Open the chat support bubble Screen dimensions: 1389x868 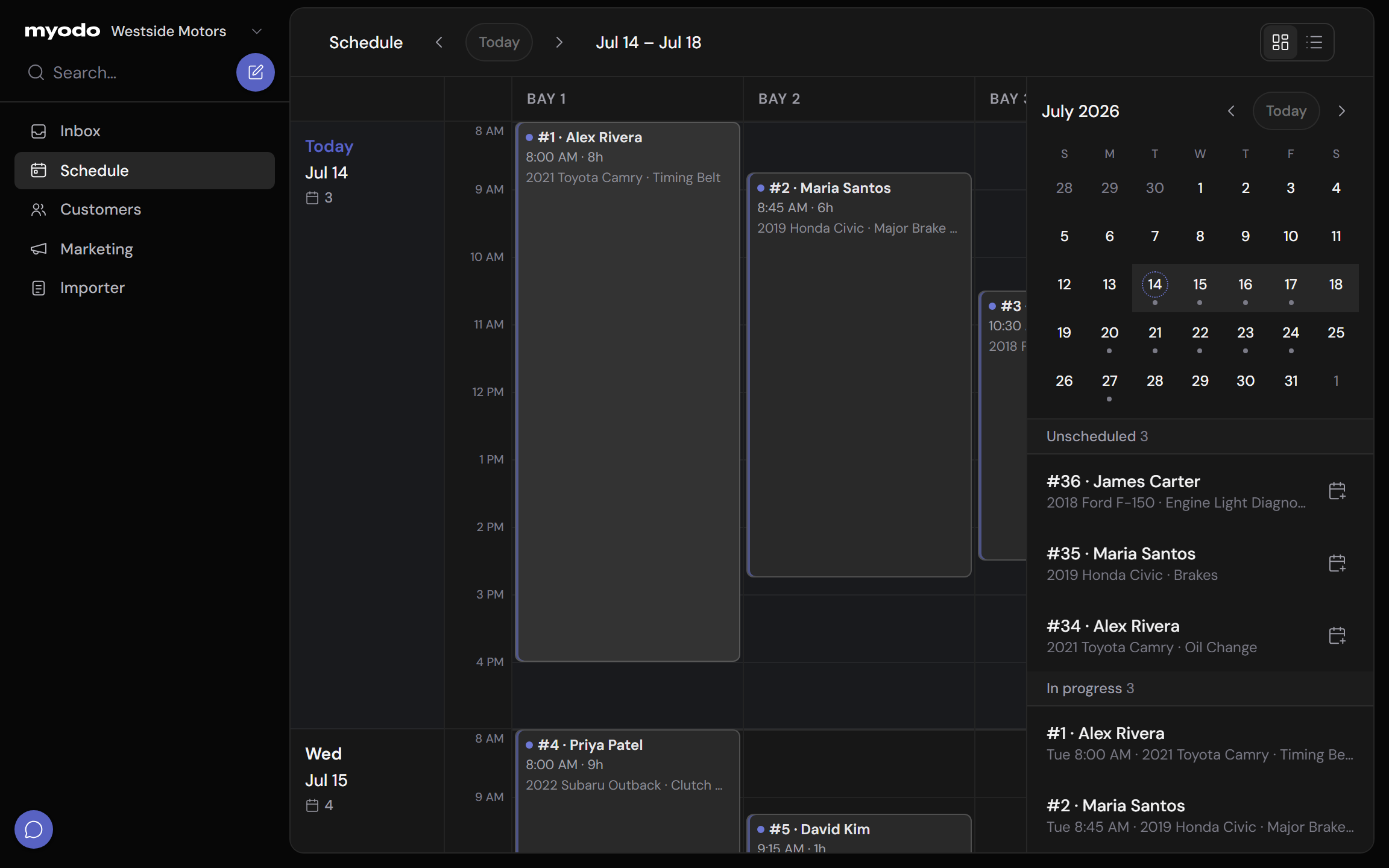click(x=34, y=829)
